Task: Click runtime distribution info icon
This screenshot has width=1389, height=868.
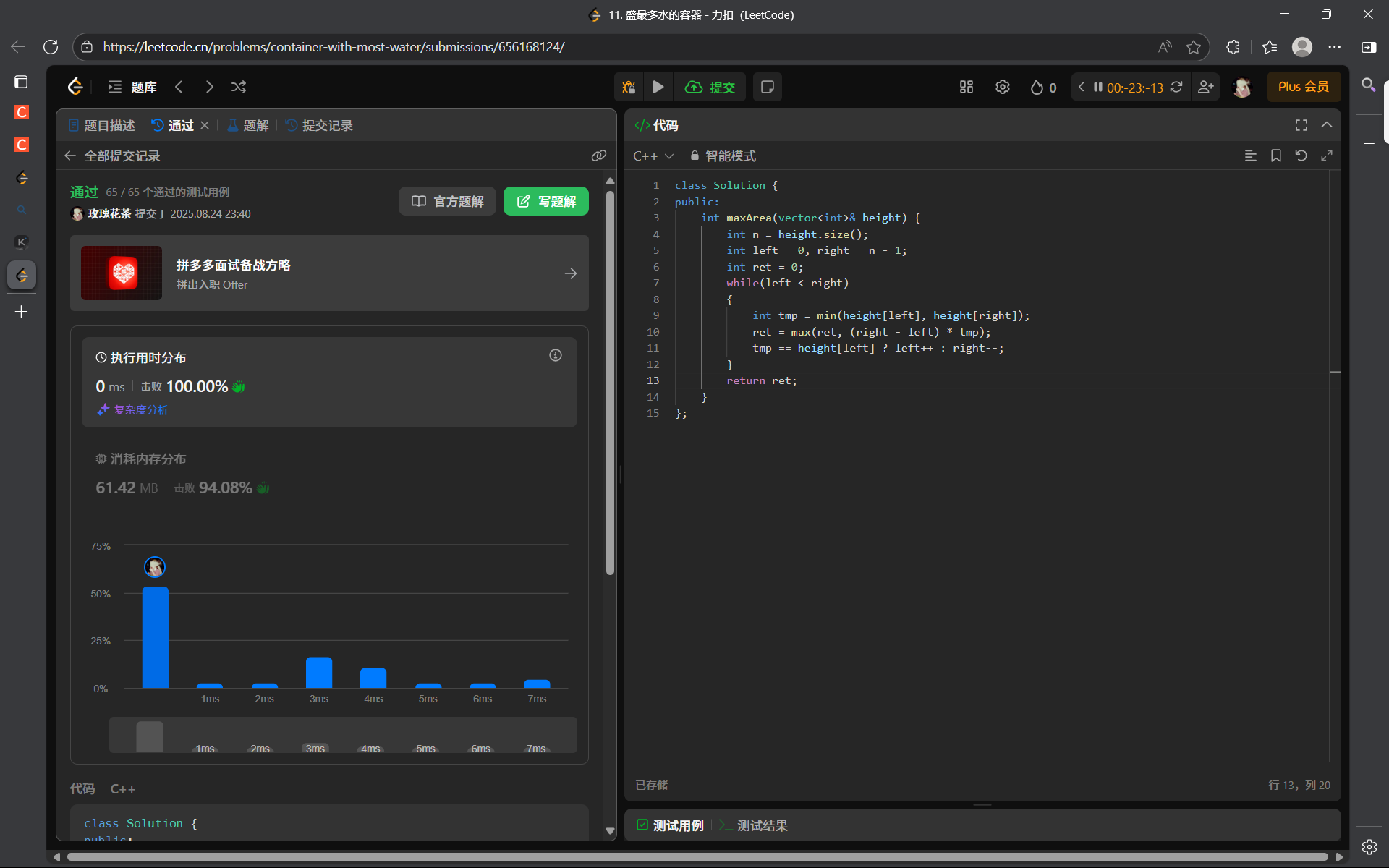Action: tap(556, 355)
